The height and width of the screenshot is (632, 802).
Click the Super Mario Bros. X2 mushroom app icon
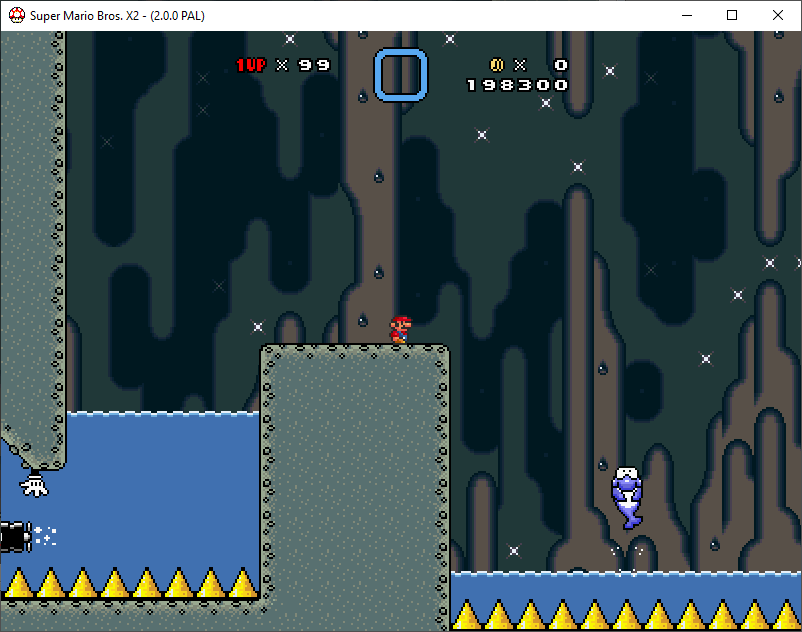coord(17,15)
